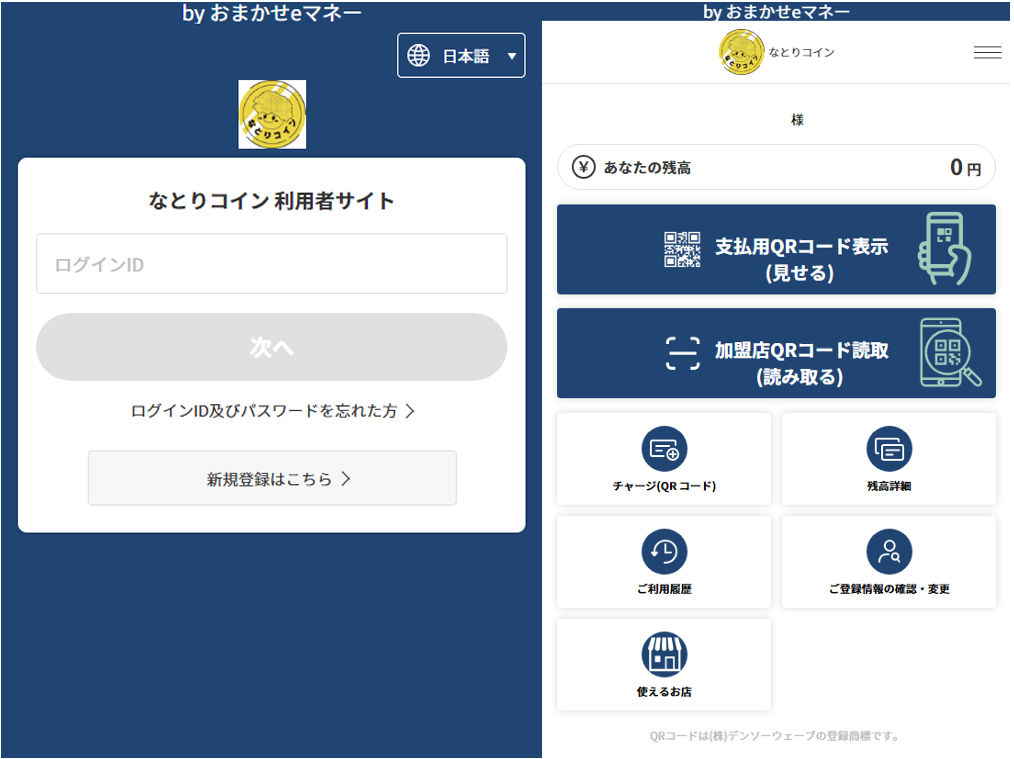This screenshot has height=759, width=1014.
Task: Open ご登録情報の確認・変更 icon
Action: click(x=889, y=551)
